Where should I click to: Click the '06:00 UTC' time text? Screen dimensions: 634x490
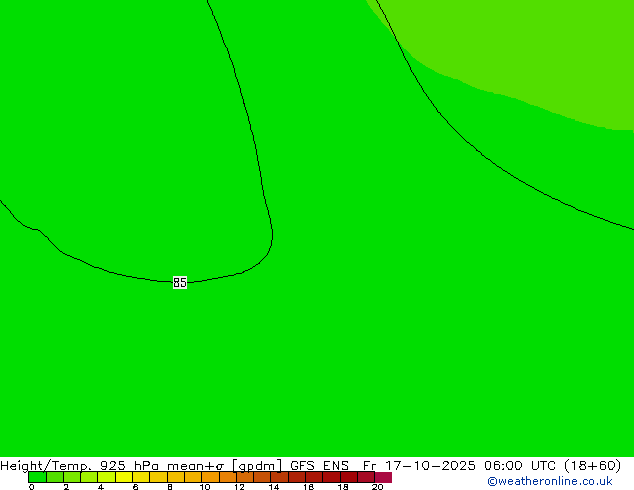click(x=522, y=466)
